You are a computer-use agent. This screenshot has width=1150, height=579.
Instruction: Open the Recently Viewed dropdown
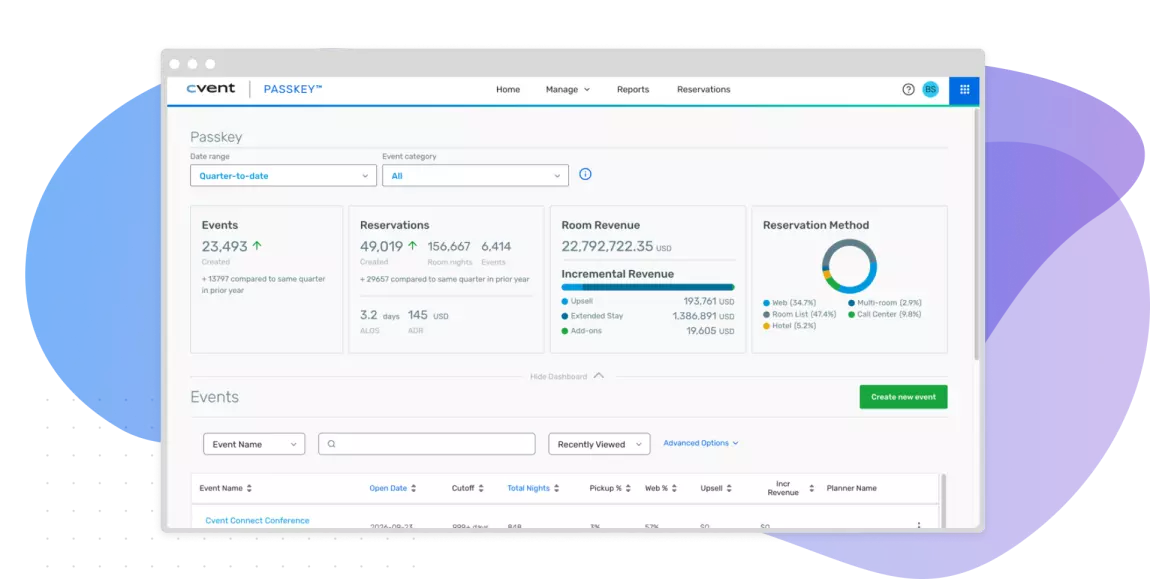[x=599, y=443]
